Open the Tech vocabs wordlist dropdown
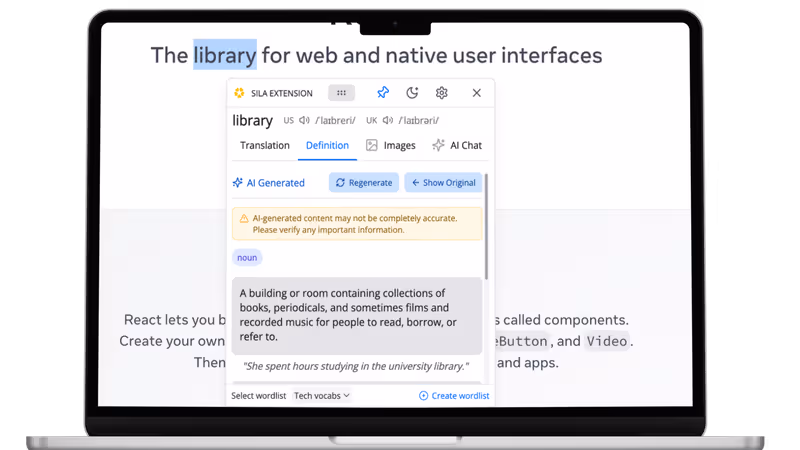This screenshot has width=800, height=450. [x=321, y=395]
